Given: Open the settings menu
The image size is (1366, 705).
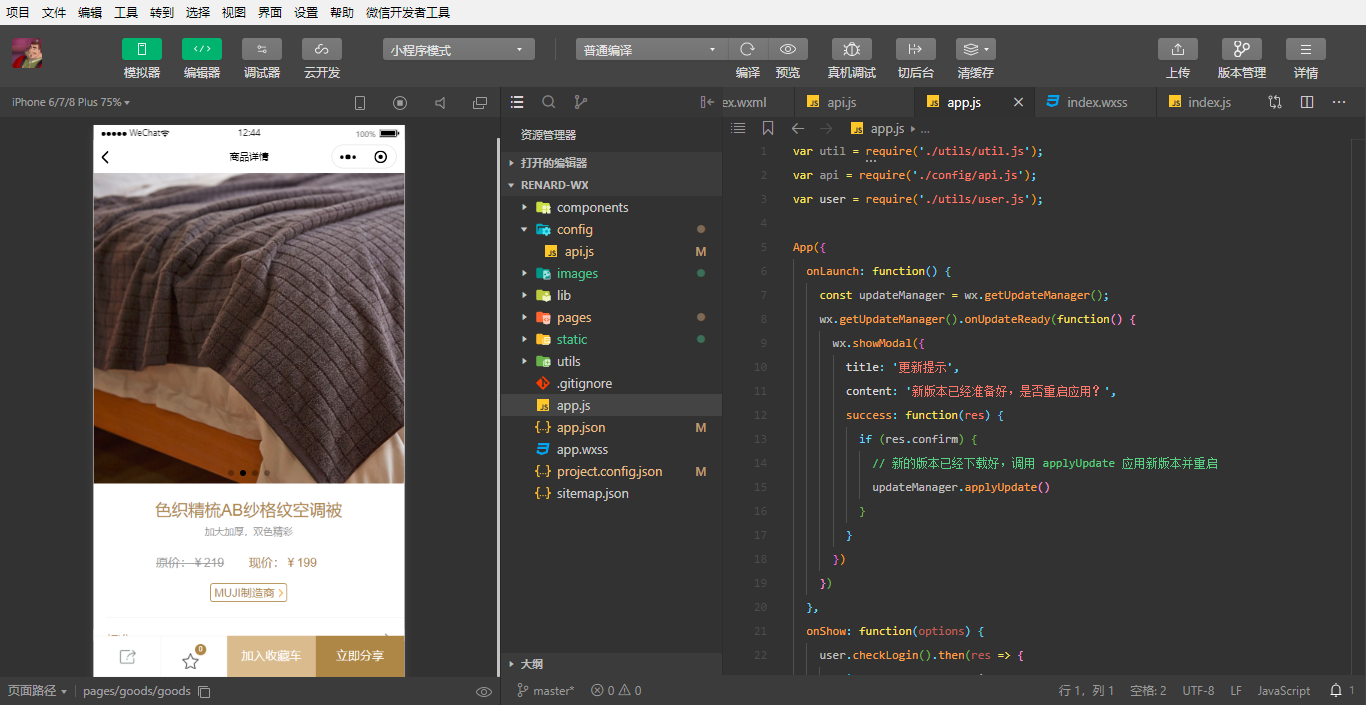Looking at the screenshot, I should click(306, 13).
